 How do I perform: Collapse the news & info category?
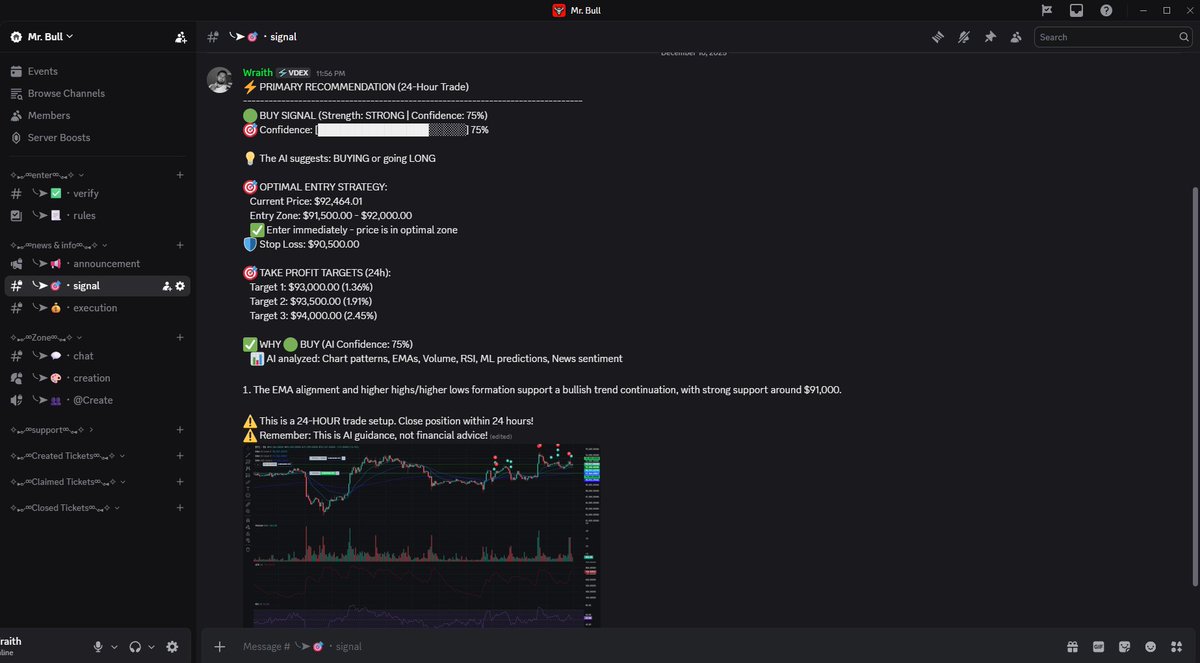[x=59, y=245]
